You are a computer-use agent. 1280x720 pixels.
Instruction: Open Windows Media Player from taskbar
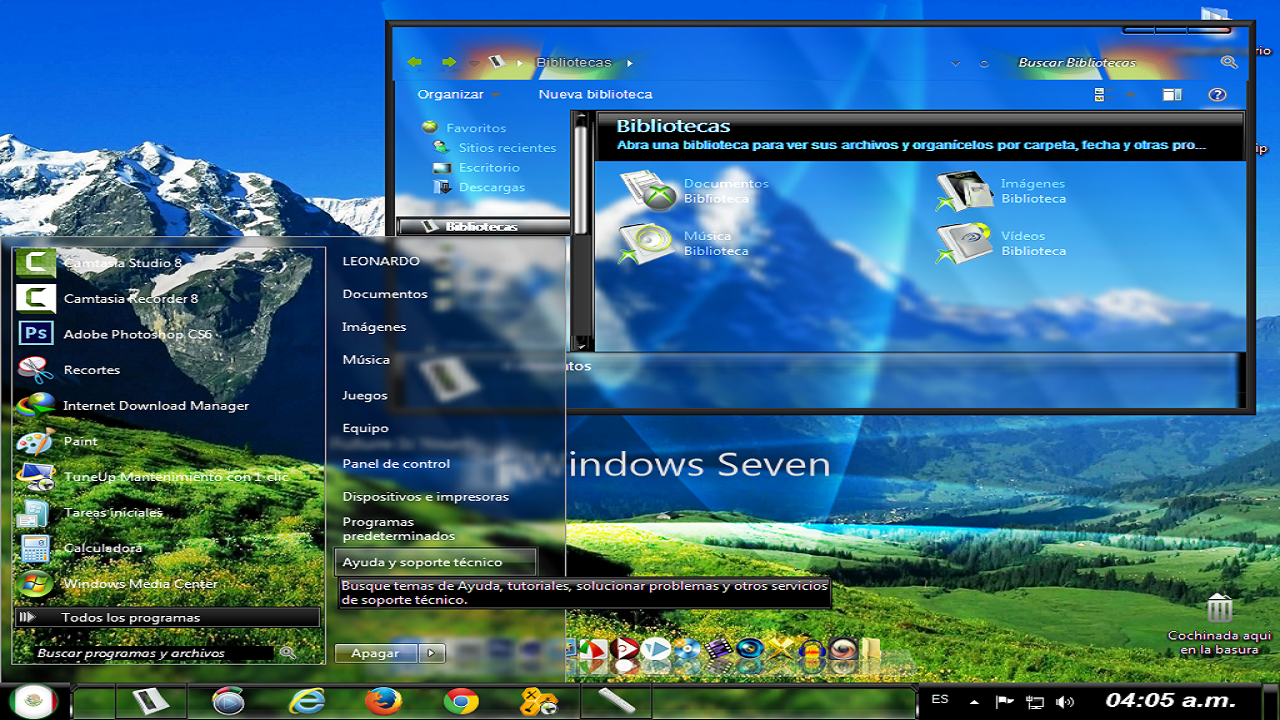[x=228, y=702]
